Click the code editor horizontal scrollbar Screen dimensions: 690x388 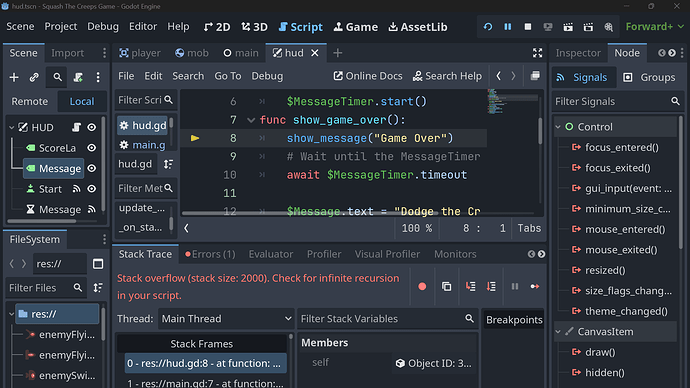(310, 213)
